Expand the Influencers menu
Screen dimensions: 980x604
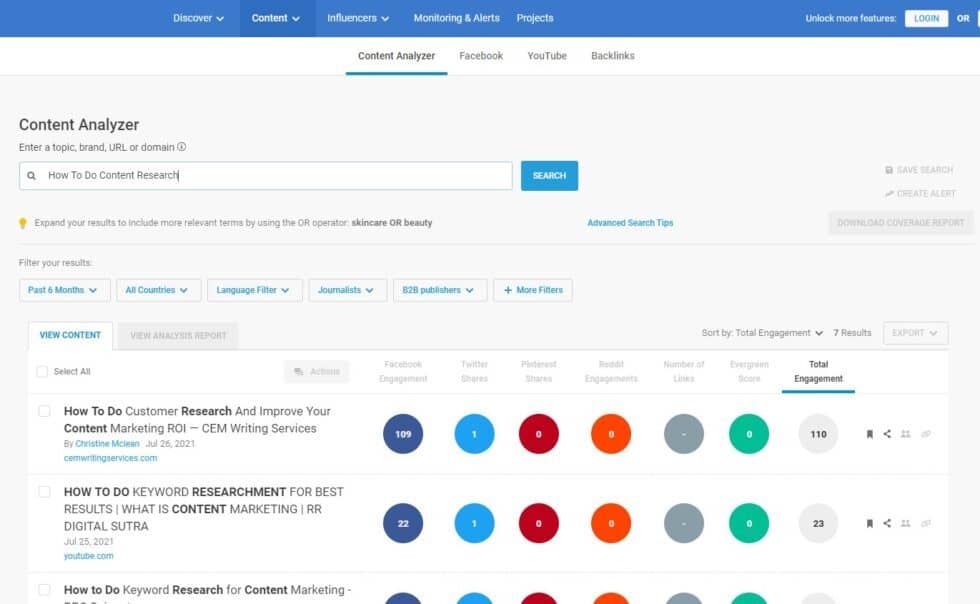[358, 18]
